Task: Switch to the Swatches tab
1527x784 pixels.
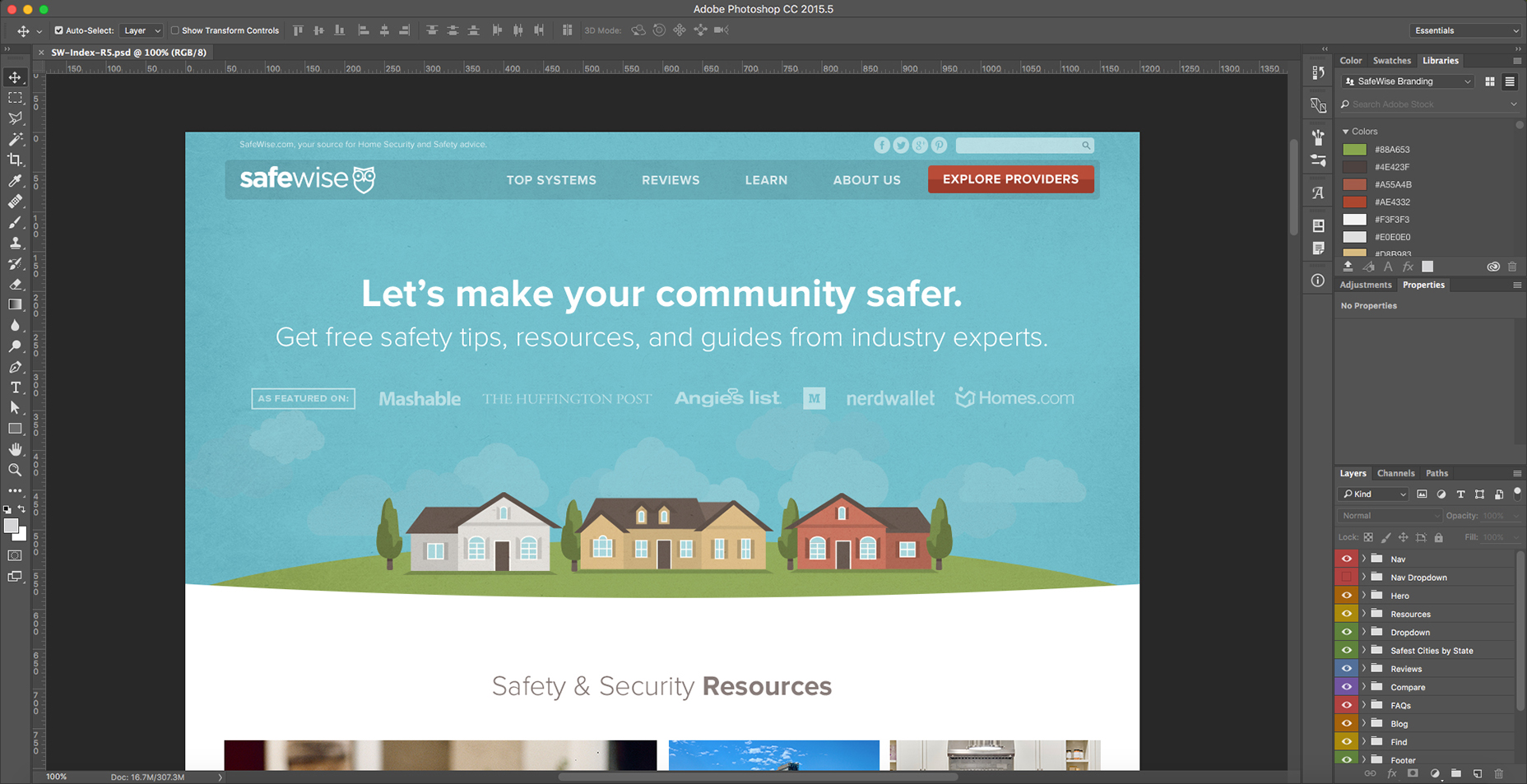Action: point(1391,60)
